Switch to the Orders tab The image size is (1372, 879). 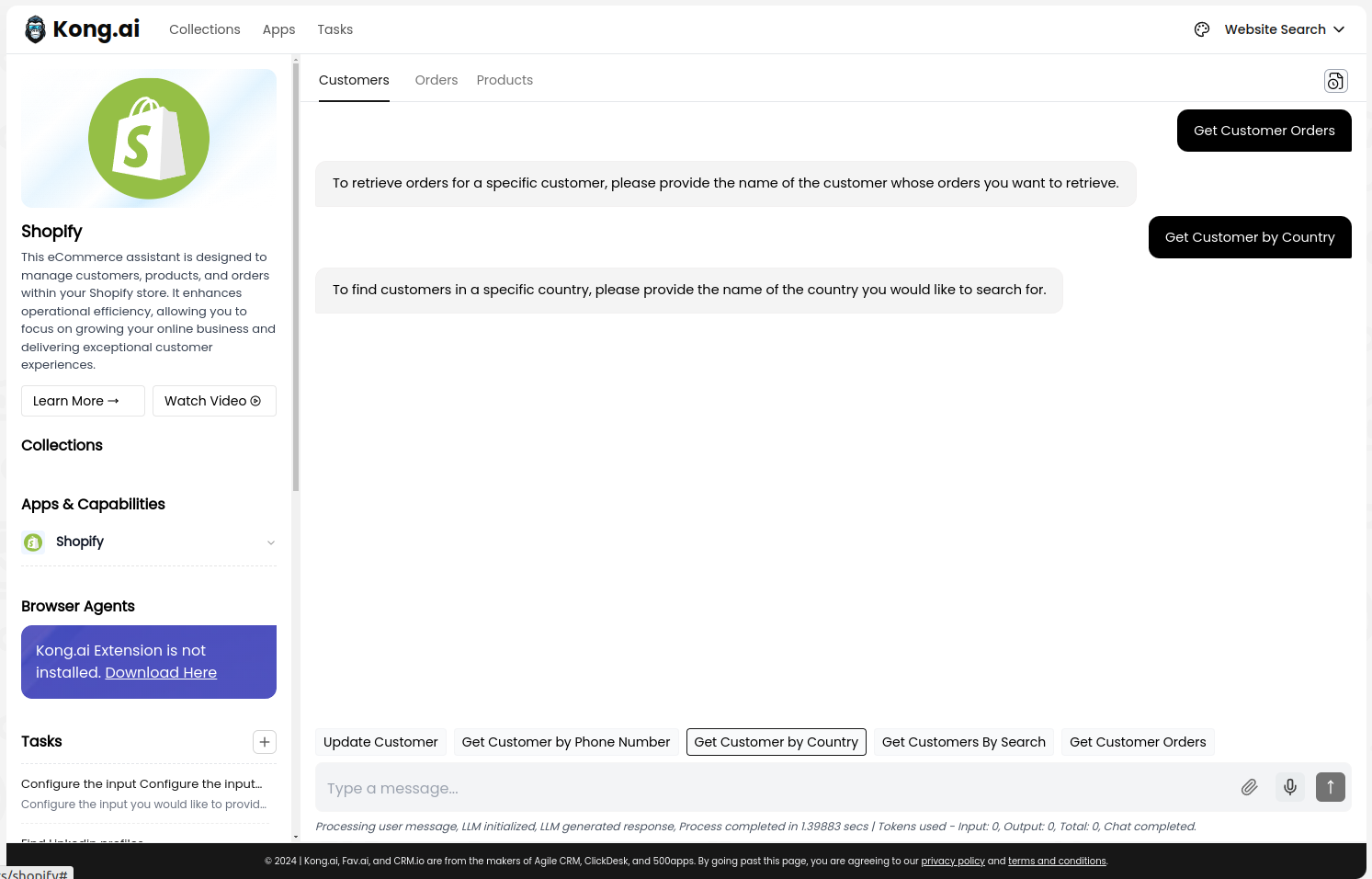pos(437,80)
